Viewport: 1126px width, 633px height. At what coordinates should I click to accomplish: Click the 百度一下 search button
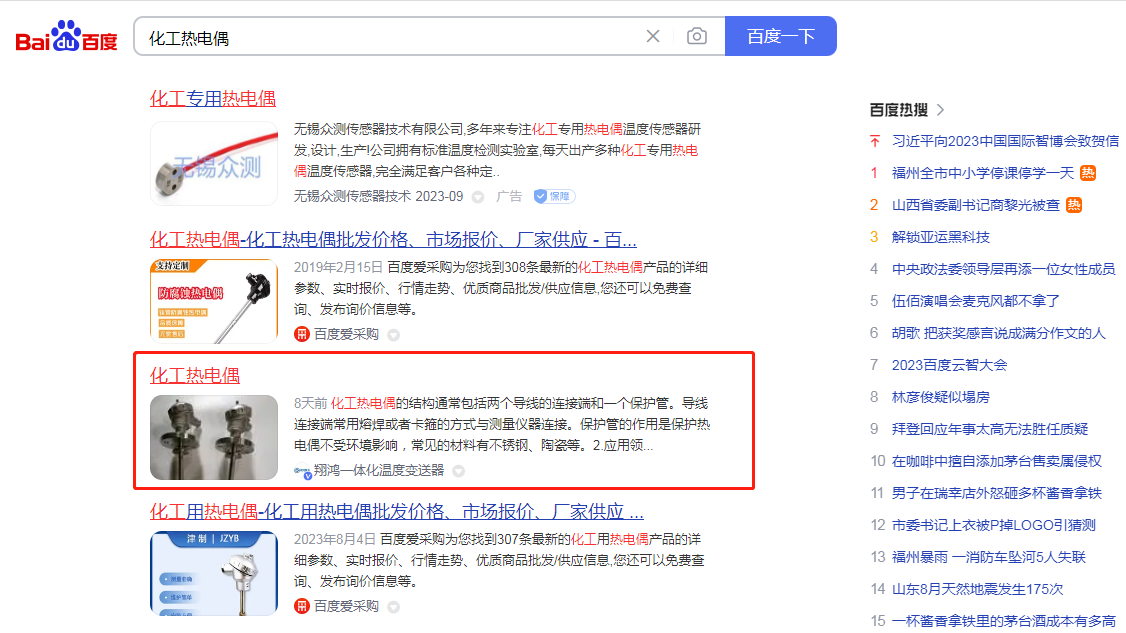(781, 36)
